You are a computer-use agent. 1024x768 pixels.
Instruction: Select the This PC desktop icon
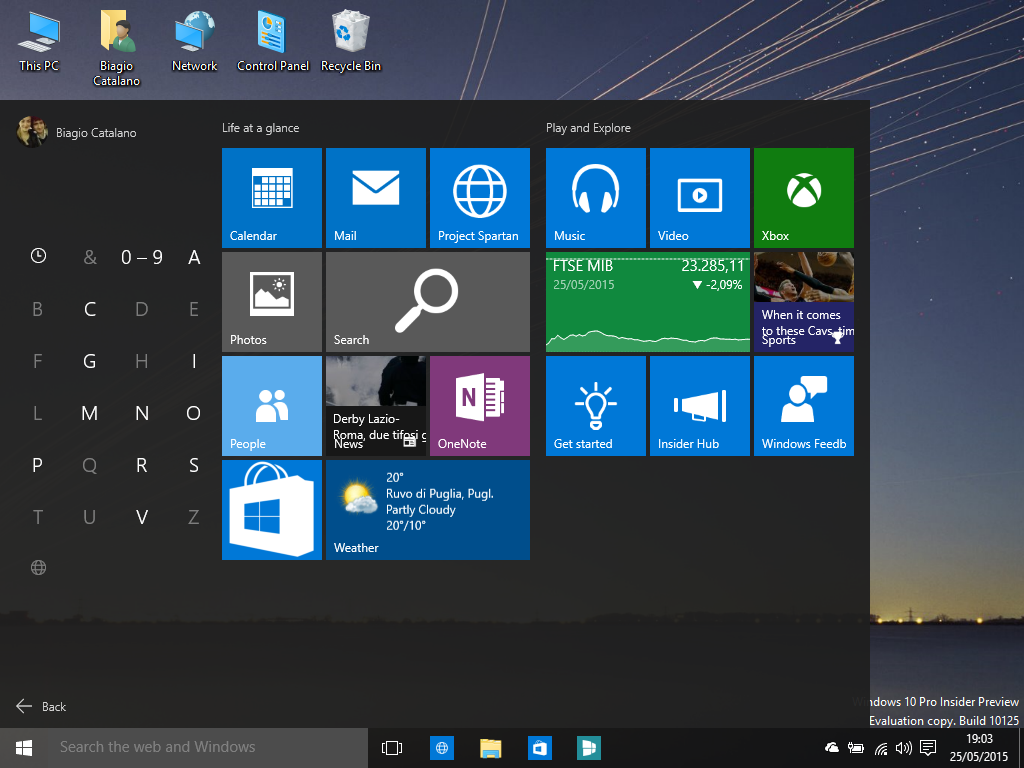pyautogui.click(x=39, y=40)
